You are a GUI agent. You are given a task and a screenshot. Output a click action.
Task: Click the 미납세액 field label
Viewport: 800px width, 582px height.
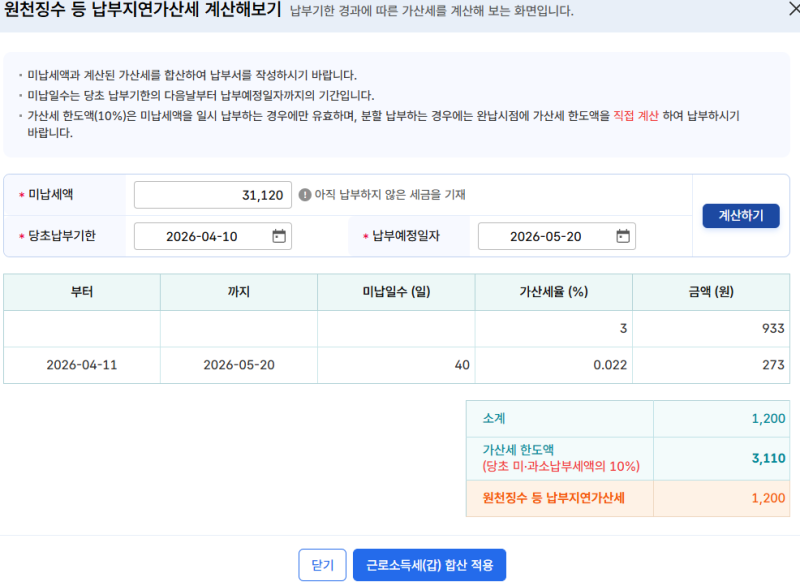click(x=51, y=194)
